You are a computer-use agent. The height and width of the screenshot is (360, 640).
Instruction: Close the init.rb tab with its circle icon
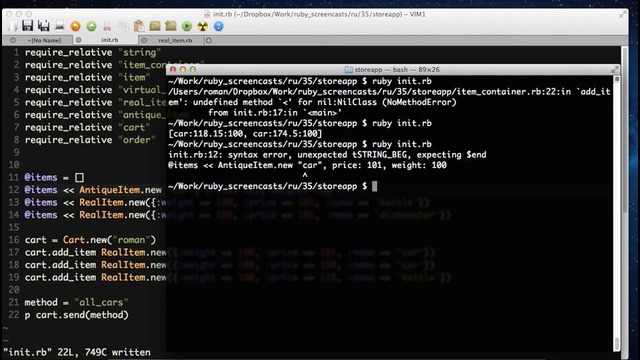[x=78, y=40]
